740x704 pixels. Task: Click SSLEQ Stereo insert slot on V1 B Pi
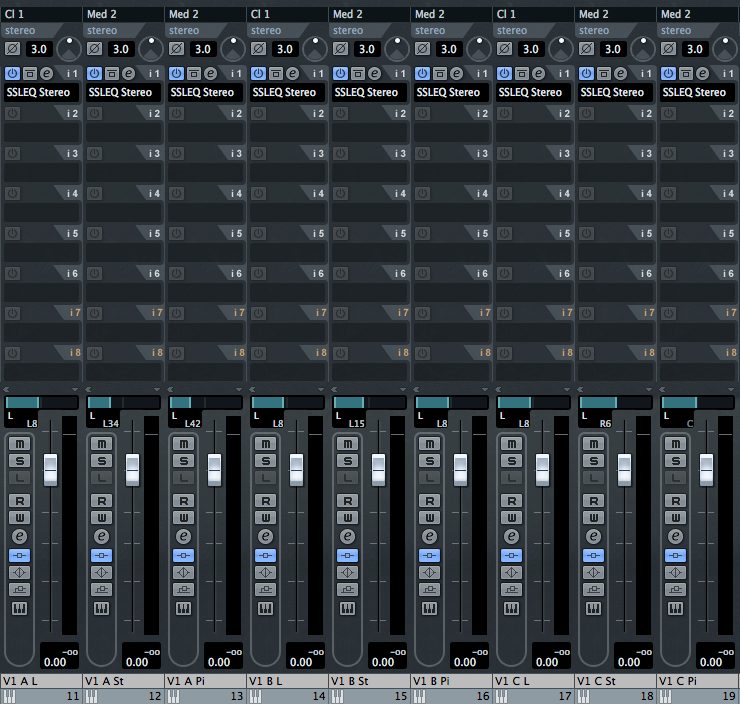coord(450,92)
